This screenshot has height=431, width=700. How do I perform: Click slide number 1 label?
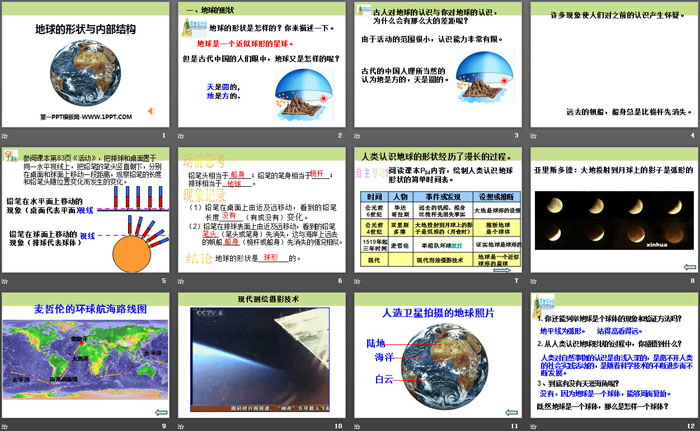pos(164,135)
